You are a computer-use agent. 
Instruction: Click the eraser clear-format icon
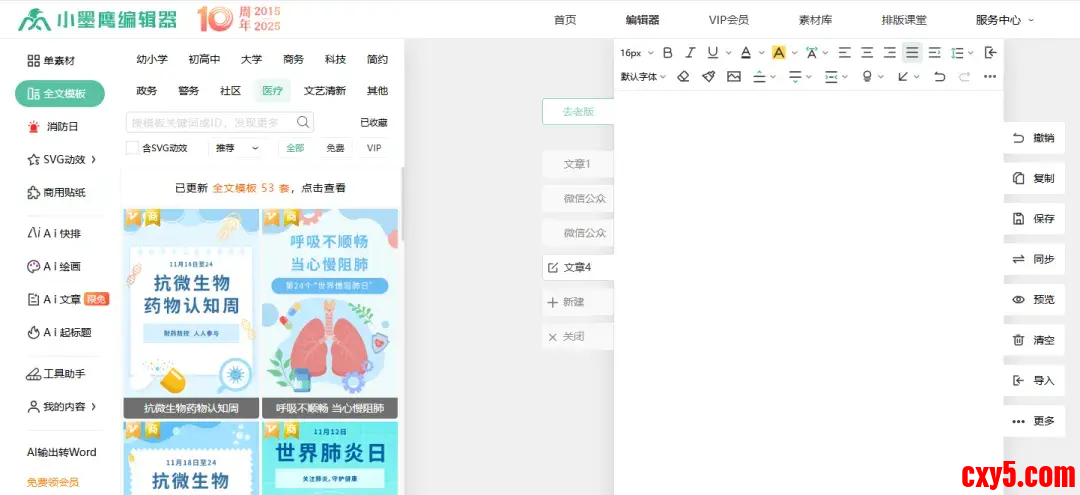(x=683, y=77)
